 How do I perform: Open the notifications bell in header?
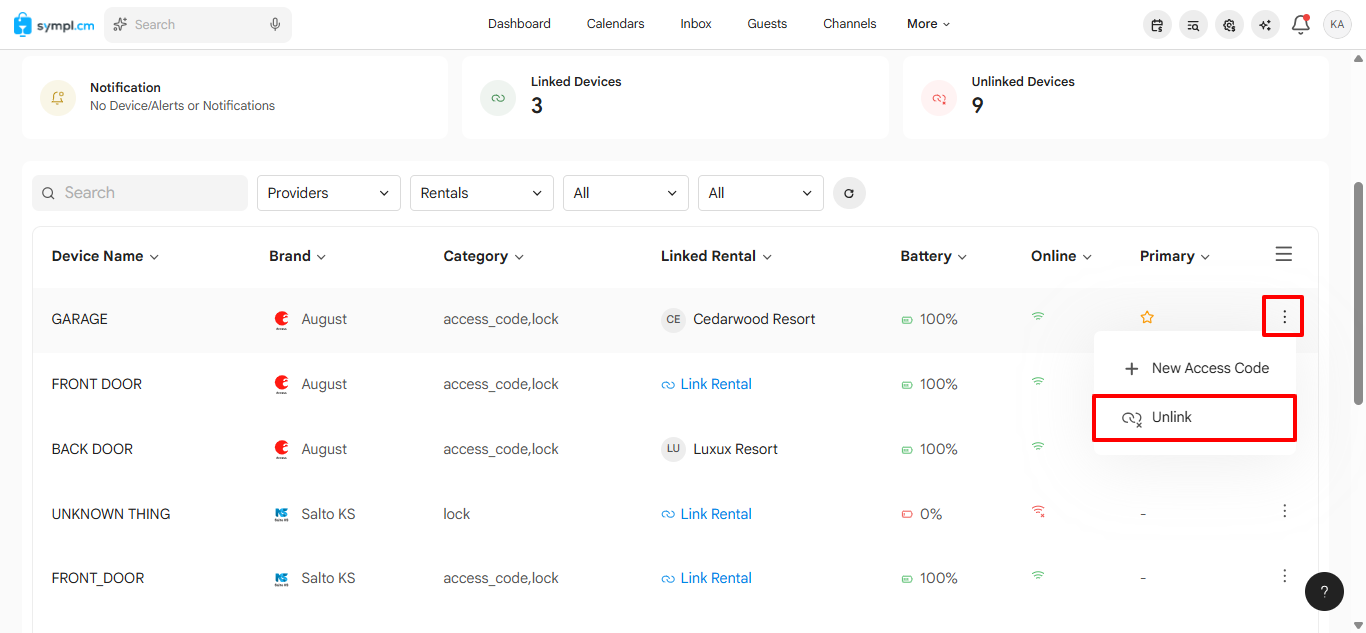[x=1300, y=24]
